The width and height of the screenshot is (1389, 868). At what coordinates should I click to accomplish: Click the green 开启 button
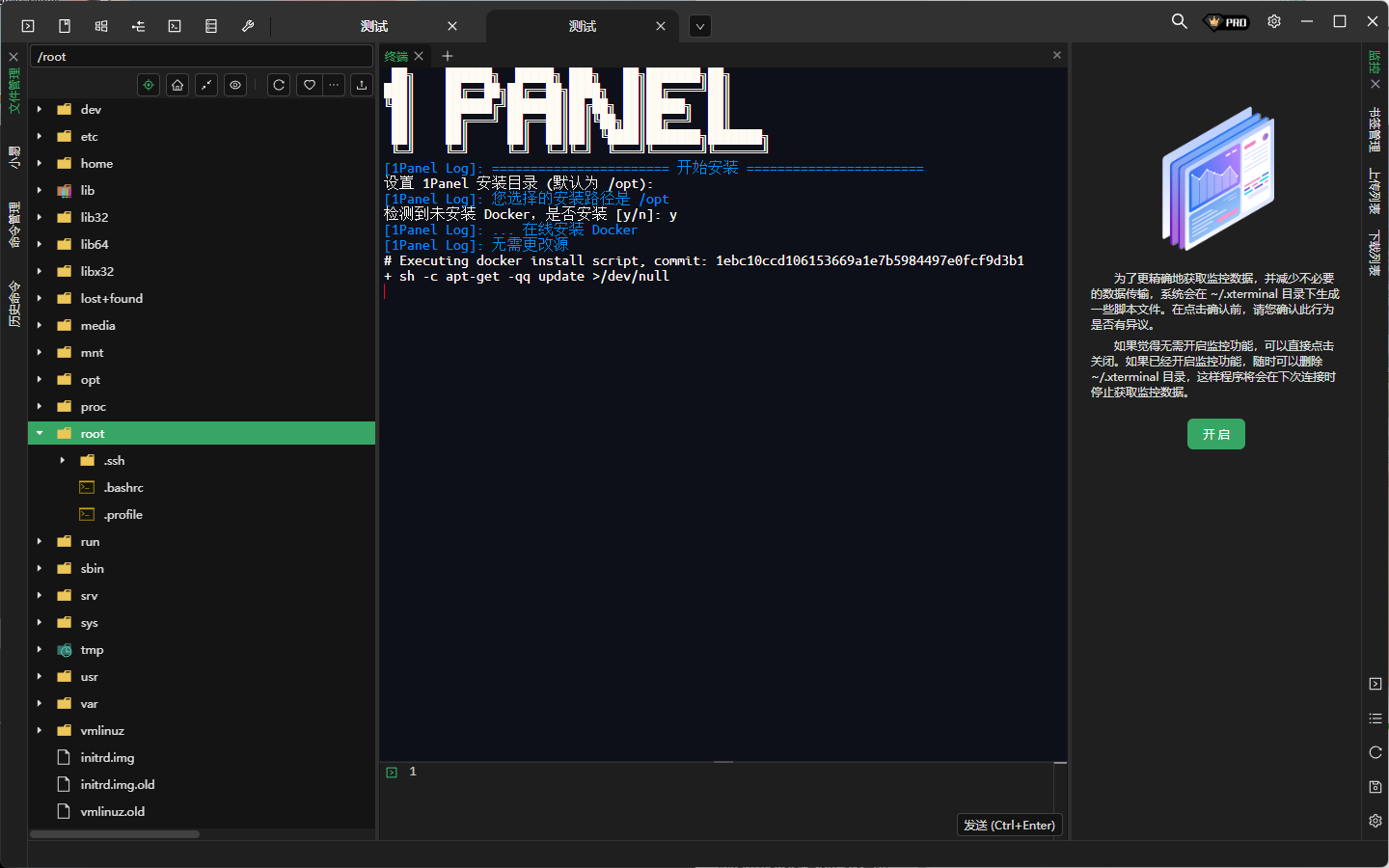click(1215, 434)
